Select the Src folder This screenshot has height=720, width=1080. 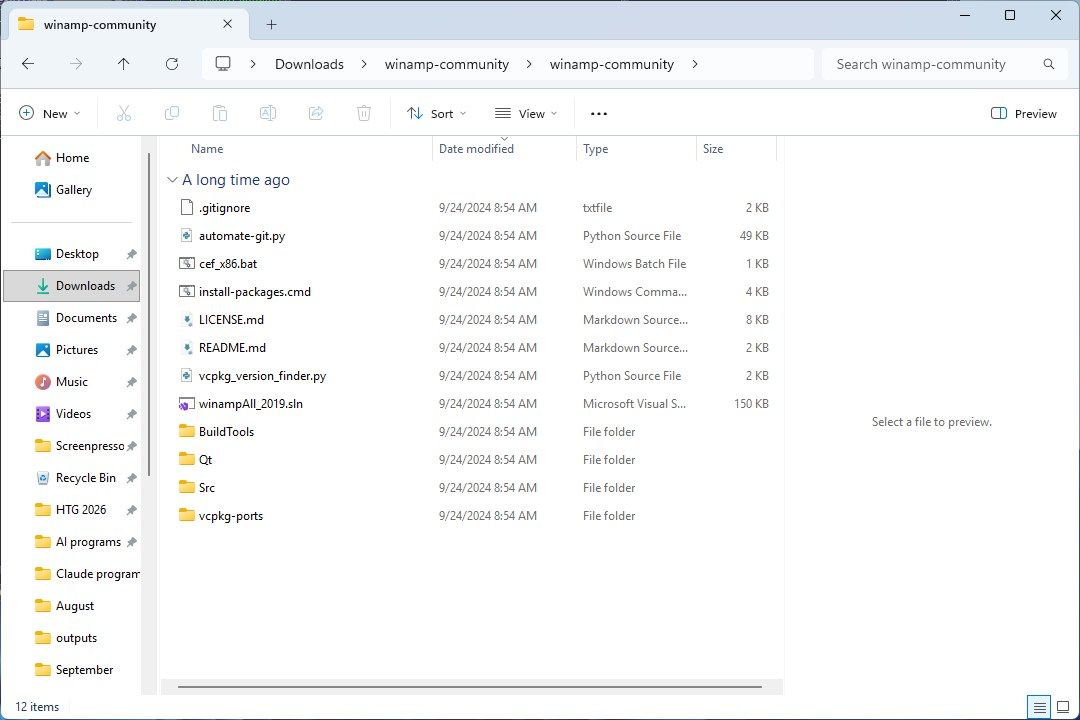pyautogui.click(x=207, y=488)
